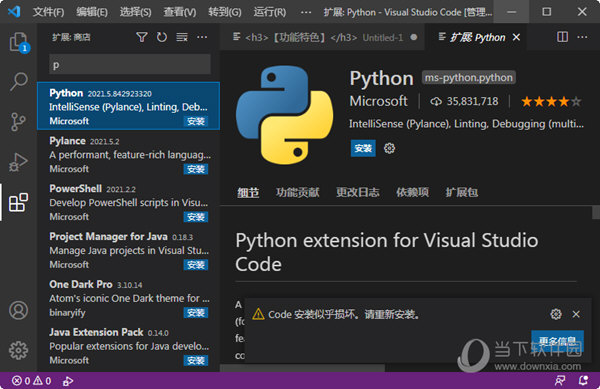The height and width of the screenshot is (389, 600).
Task: Switch to the Untitled-1 editor tab
Action: point(322,37)
